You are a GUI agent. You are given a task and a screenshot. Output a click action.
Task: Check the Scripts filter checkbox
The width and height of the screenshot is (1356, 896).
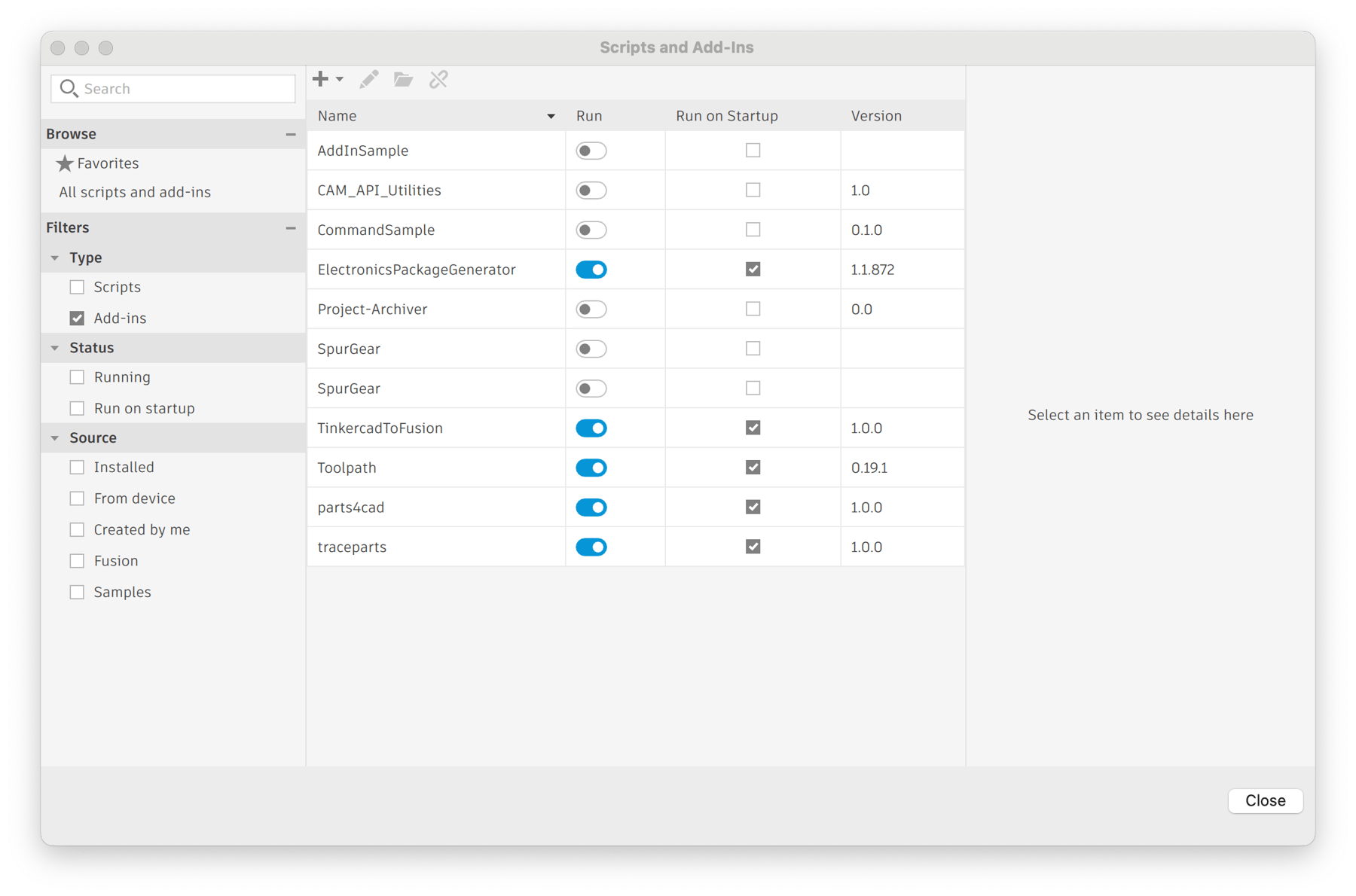coord(77,287)
